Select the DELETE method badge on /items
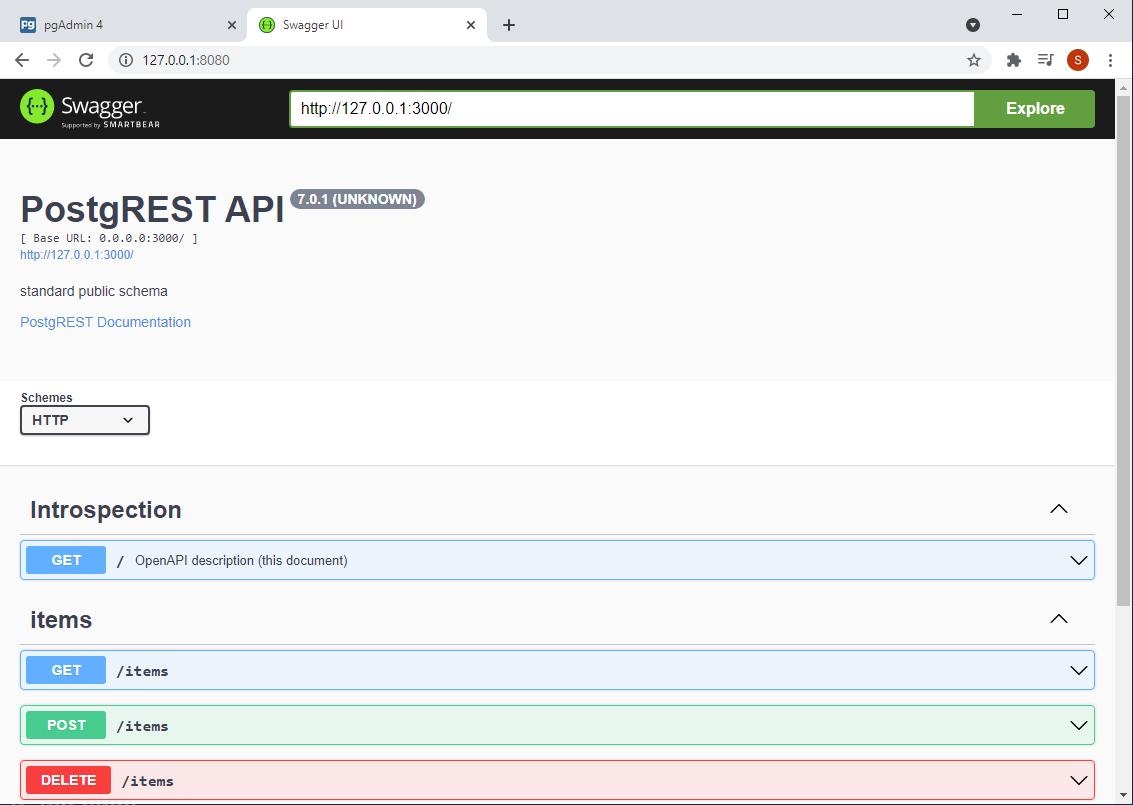The image size is (1133, 805). click(x=68, y=780)
